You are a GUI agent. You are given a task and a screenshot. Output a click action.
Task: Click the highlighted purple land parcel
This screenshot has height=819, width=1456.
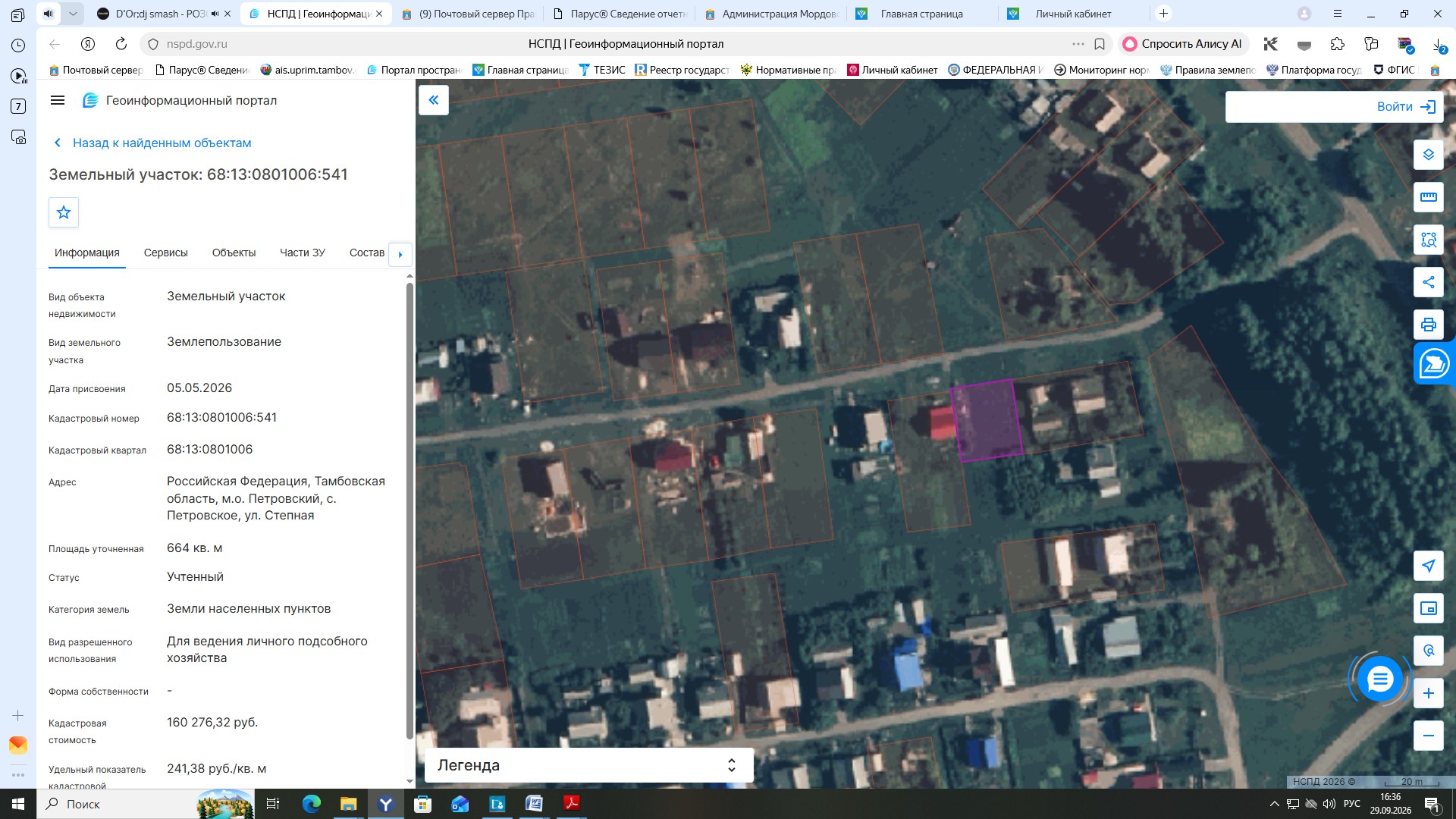986,420
